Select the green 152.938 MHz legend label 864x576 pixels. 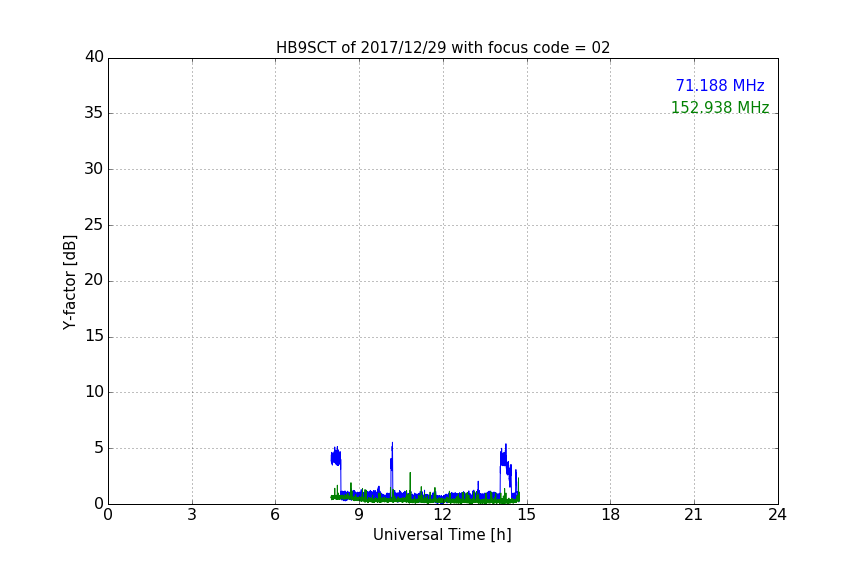coord(720,107)
